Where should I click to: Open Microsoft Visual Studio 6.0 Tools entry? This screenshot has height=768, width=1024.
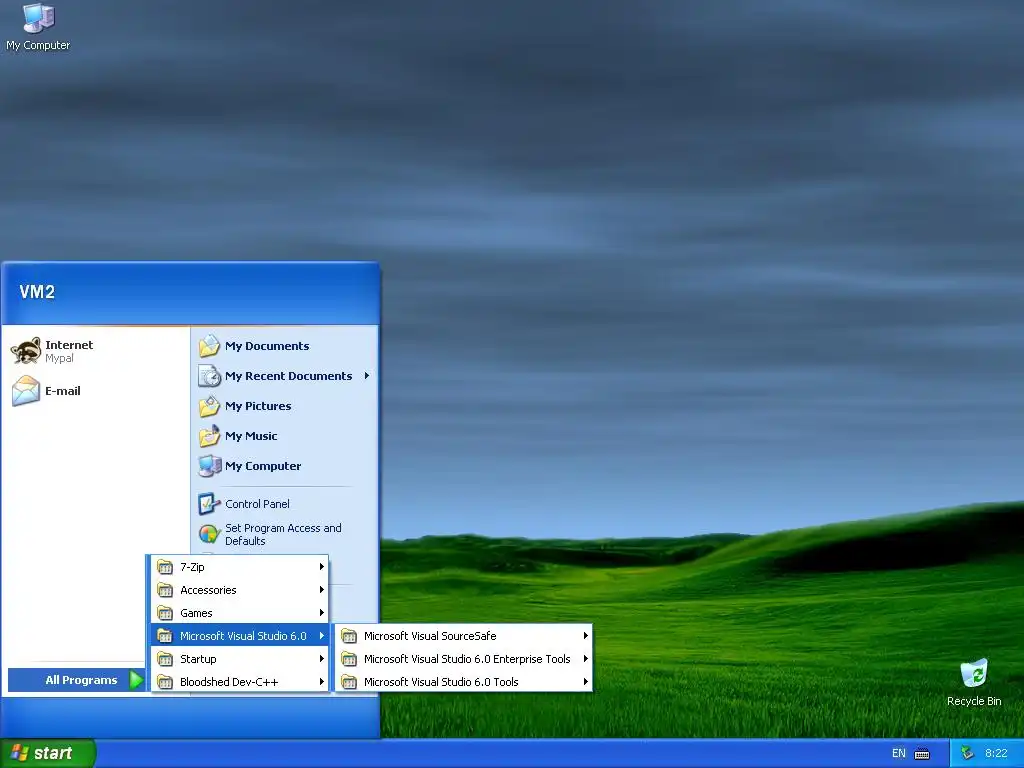pyautogui.click(x=464, y=682)
